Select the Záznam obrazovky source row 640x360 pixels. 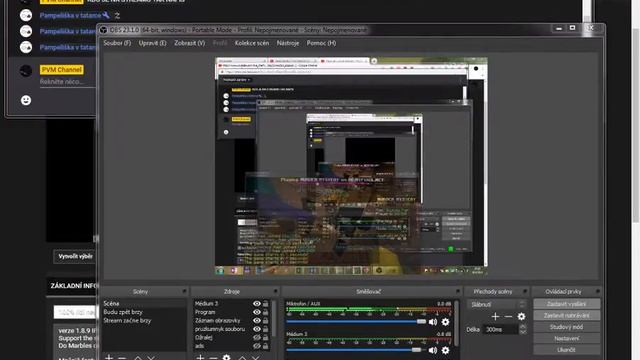[231, 321]
